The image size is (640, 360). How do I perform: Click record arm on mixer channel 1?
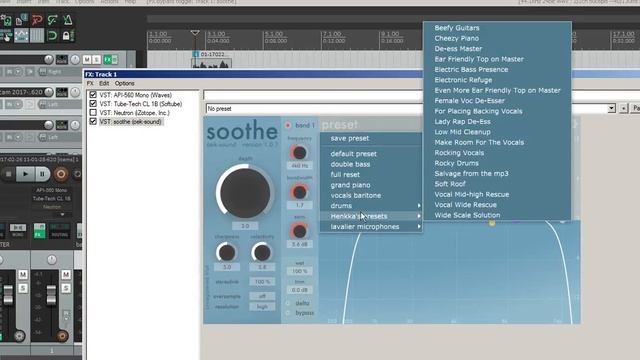[62, 336]
